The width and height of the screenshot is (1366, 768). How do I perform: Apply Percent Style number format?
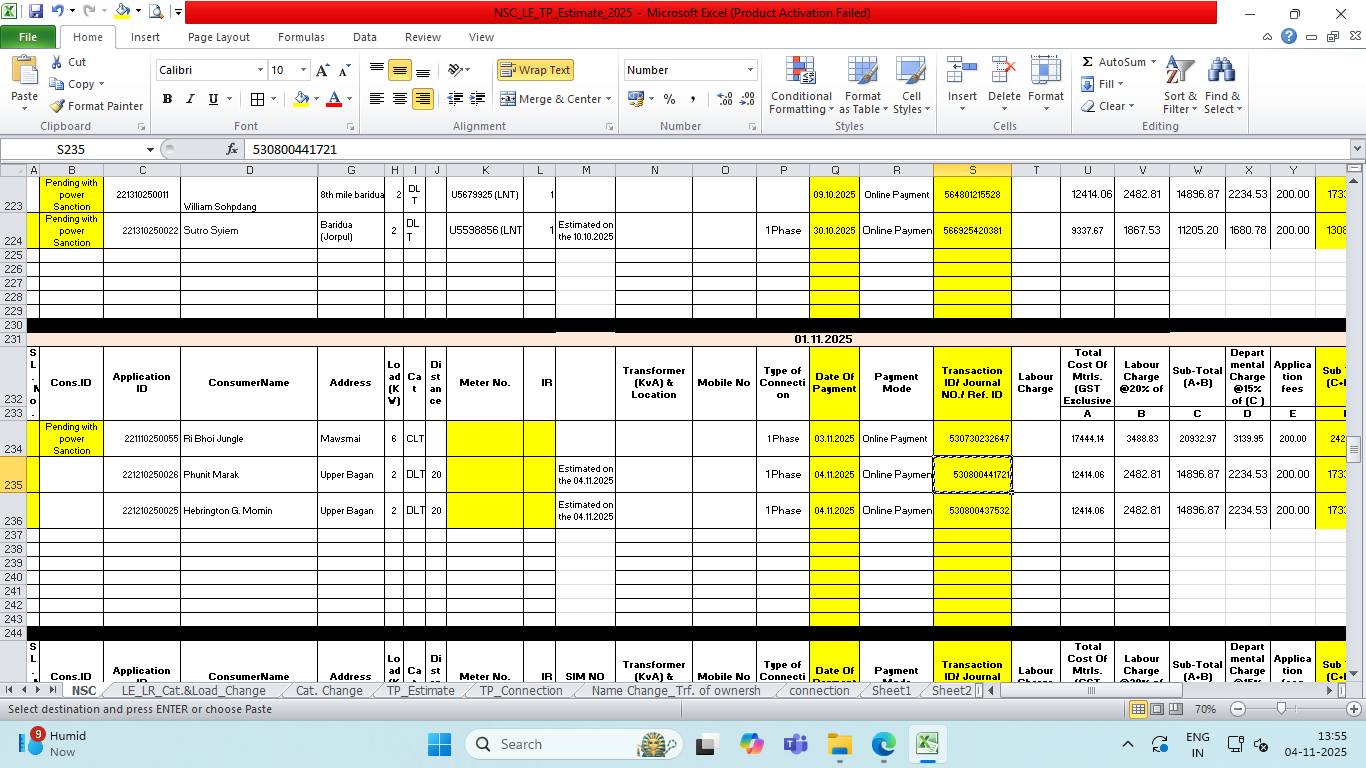(669, 99)
